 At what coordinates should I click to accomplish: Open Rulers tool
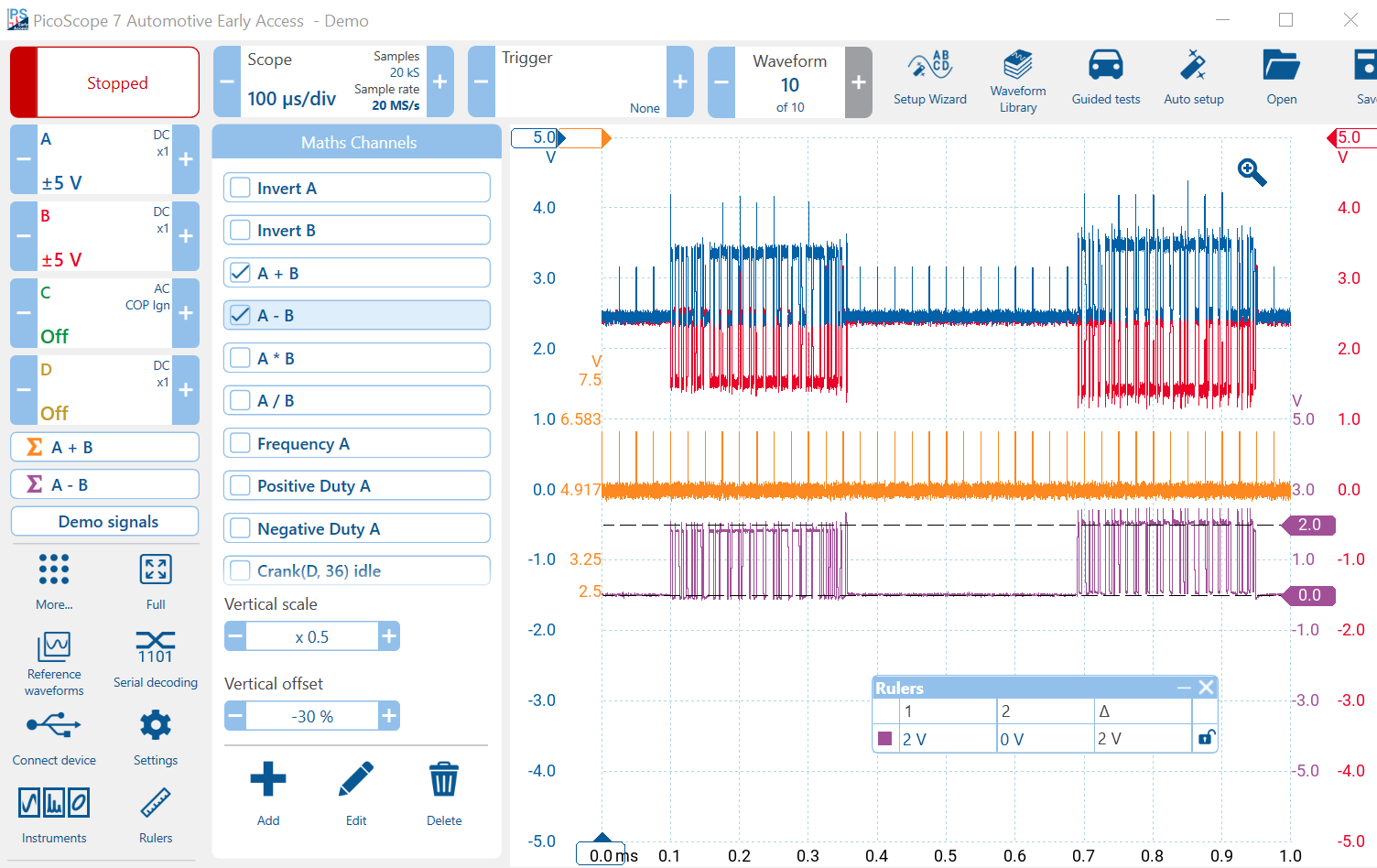pos(156,815)
